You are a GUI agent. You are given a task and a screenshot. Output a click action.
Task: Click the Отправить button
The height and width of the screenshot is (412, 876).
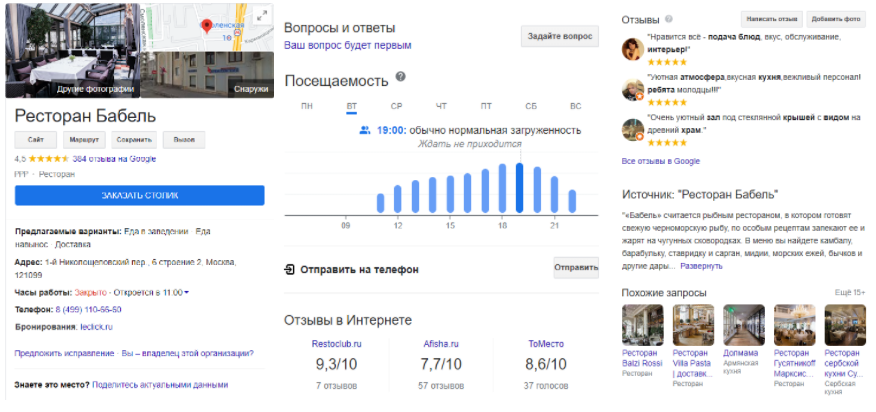(576, 267)
